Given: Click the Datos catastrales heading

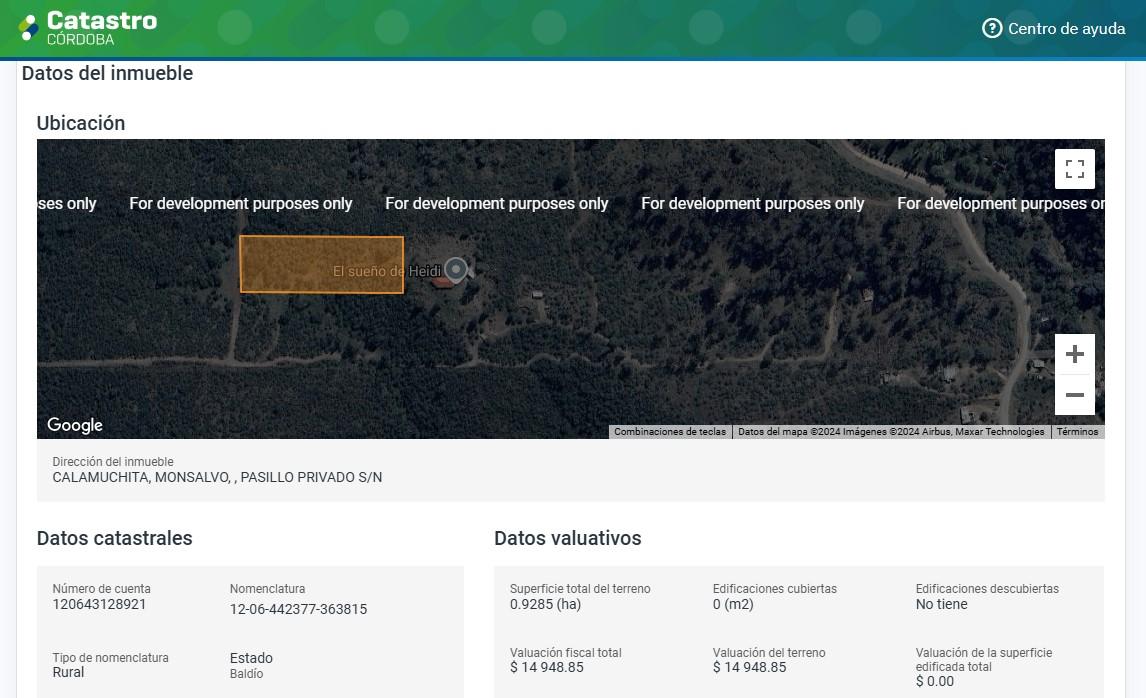Looking at the screenshot, I should click(115, 538).
